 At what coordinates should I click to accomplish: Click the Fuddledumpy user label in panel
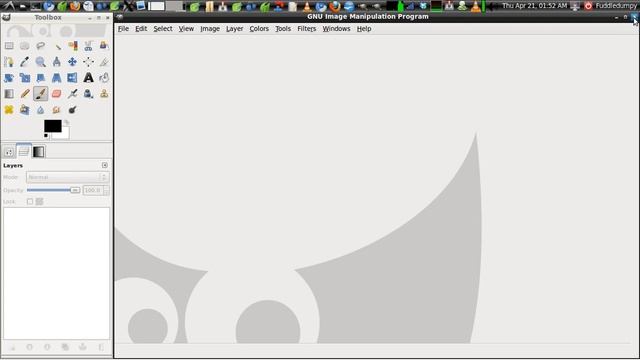[x=616, y=6]
